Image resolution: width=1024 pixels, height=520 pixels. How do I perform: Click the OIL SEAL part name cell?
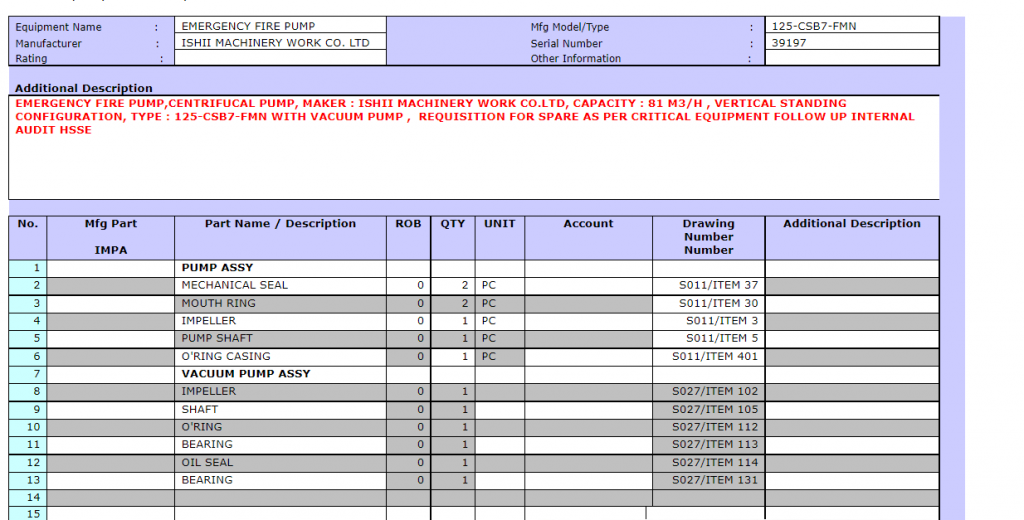point(280,463)
